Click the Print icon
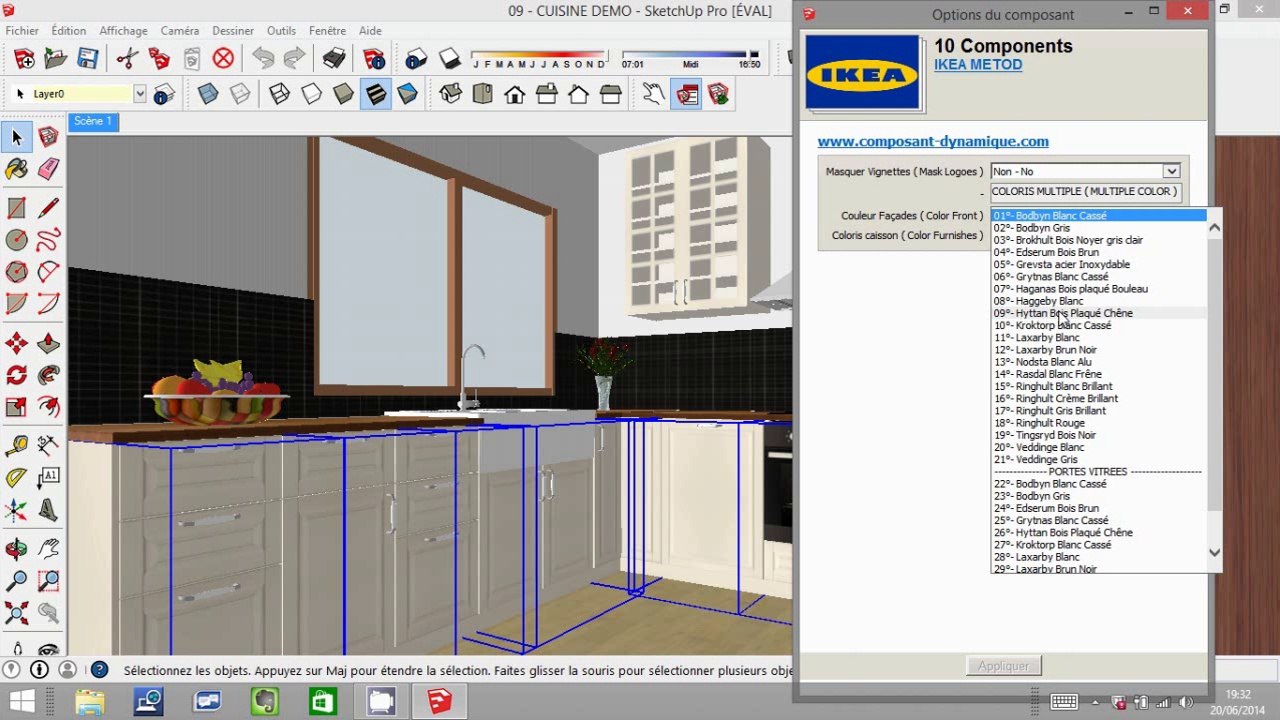 [334, 58]
